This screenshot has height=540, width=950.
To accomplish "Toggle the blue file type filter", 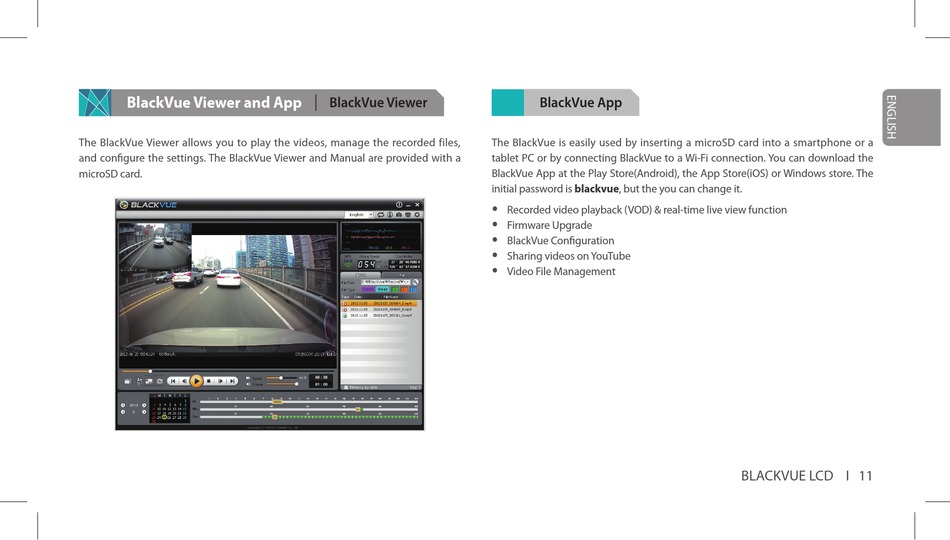I will [x=413, y=290].
